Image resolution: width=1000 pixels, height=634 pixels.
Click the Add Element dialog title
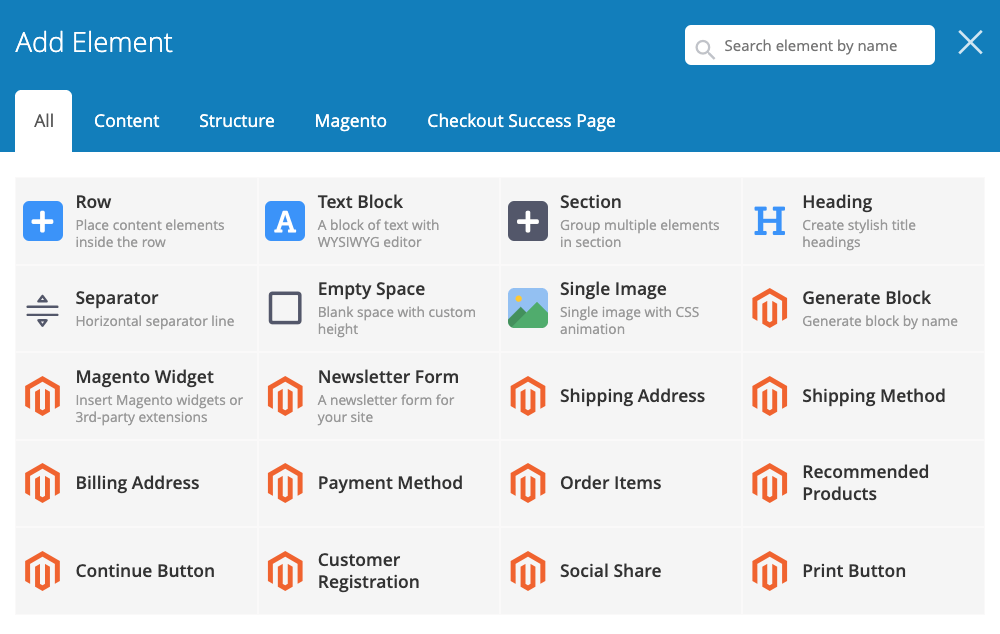94,43
